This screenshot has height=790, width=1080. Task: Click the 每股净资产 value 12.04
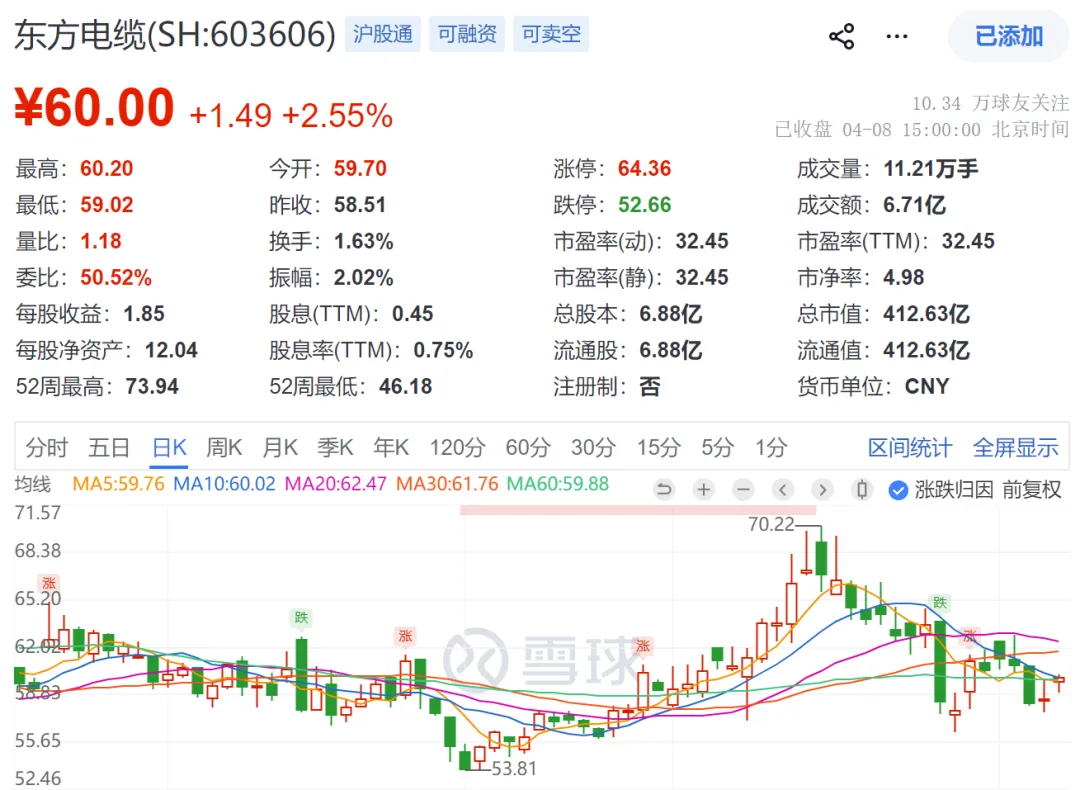pos(172,351)
